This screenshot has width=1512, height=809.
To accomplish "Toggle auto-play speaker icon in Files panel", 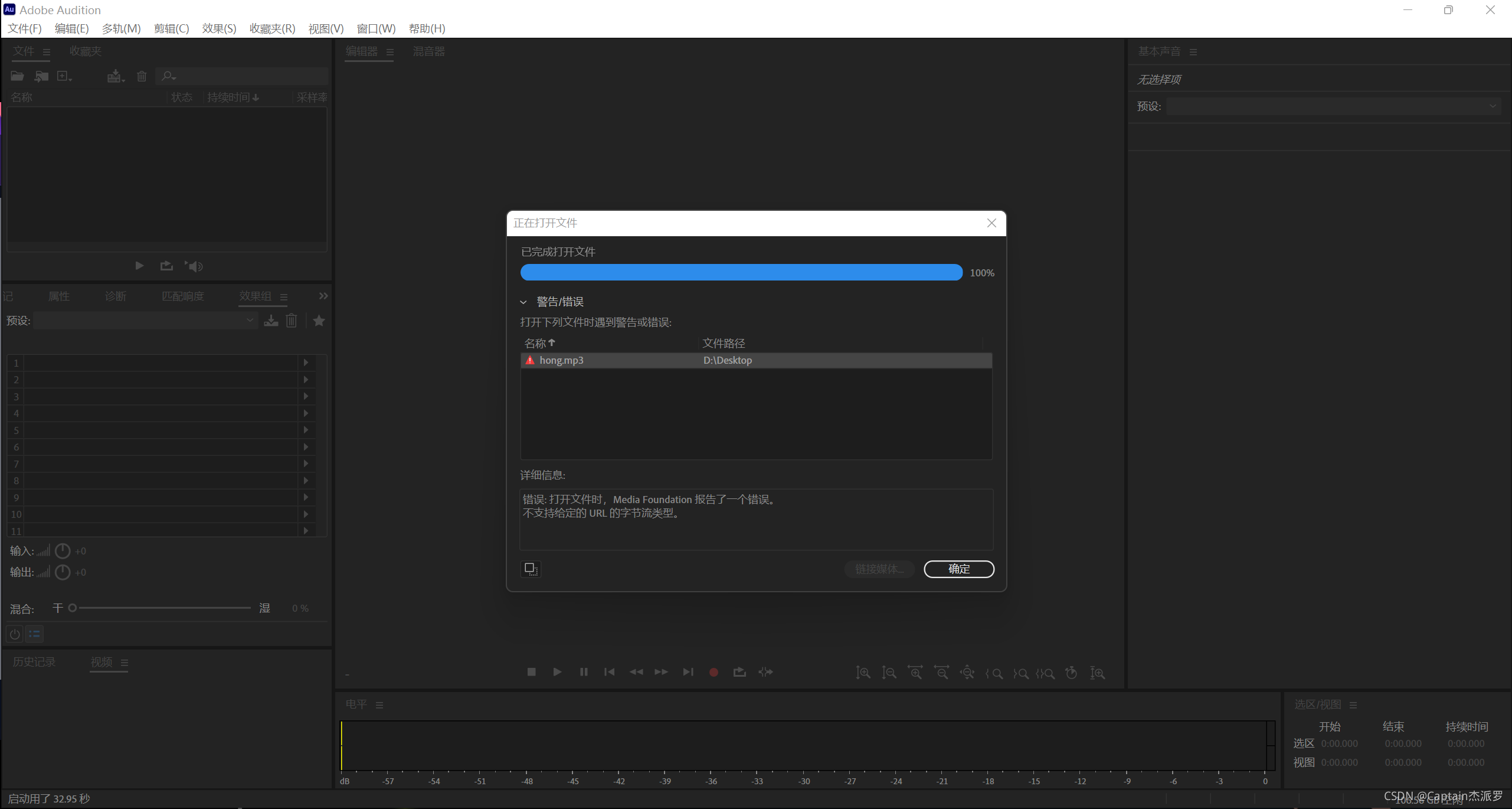I will coord(194,266).
